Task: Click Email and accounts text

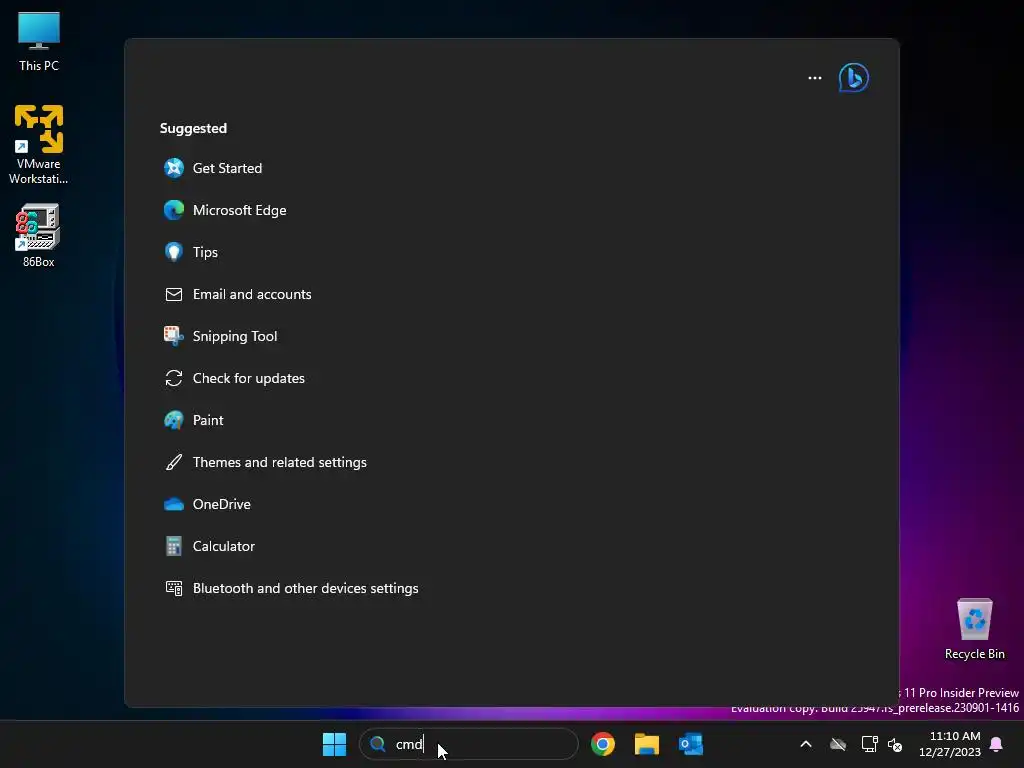Action: point(252,294)
